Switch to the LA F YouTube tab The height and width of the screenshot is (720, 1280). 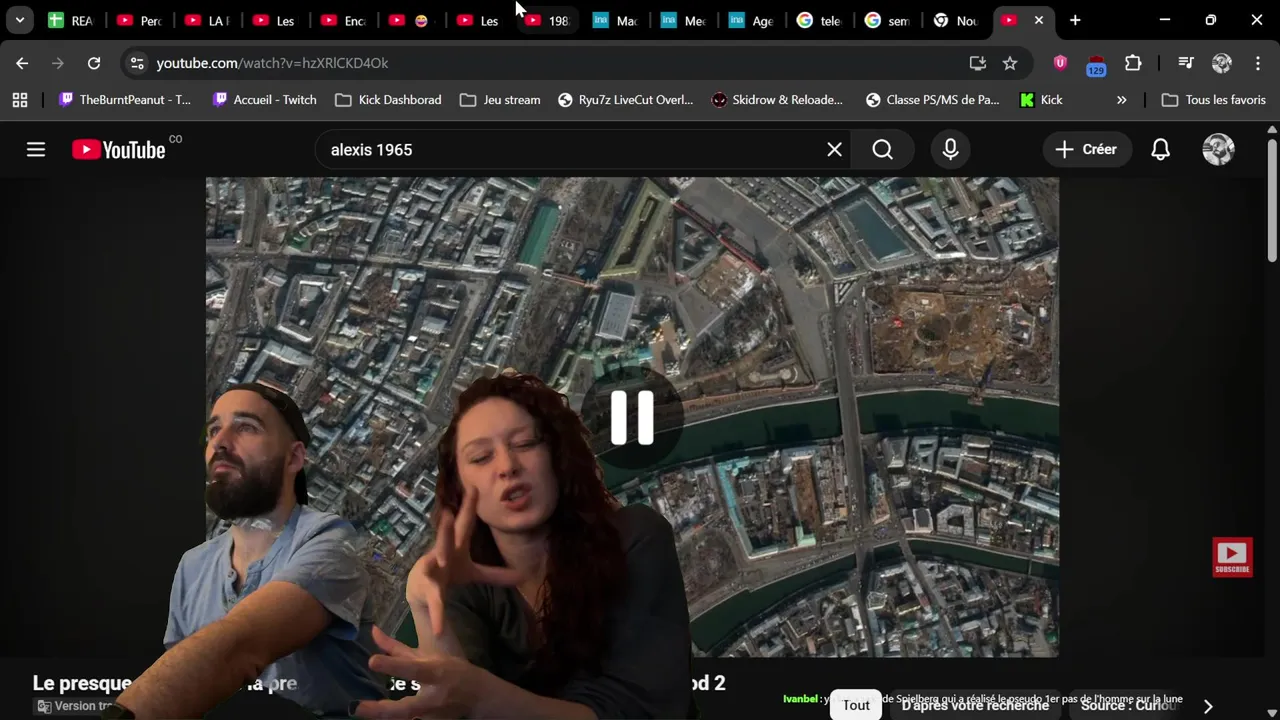pos(206,20)
